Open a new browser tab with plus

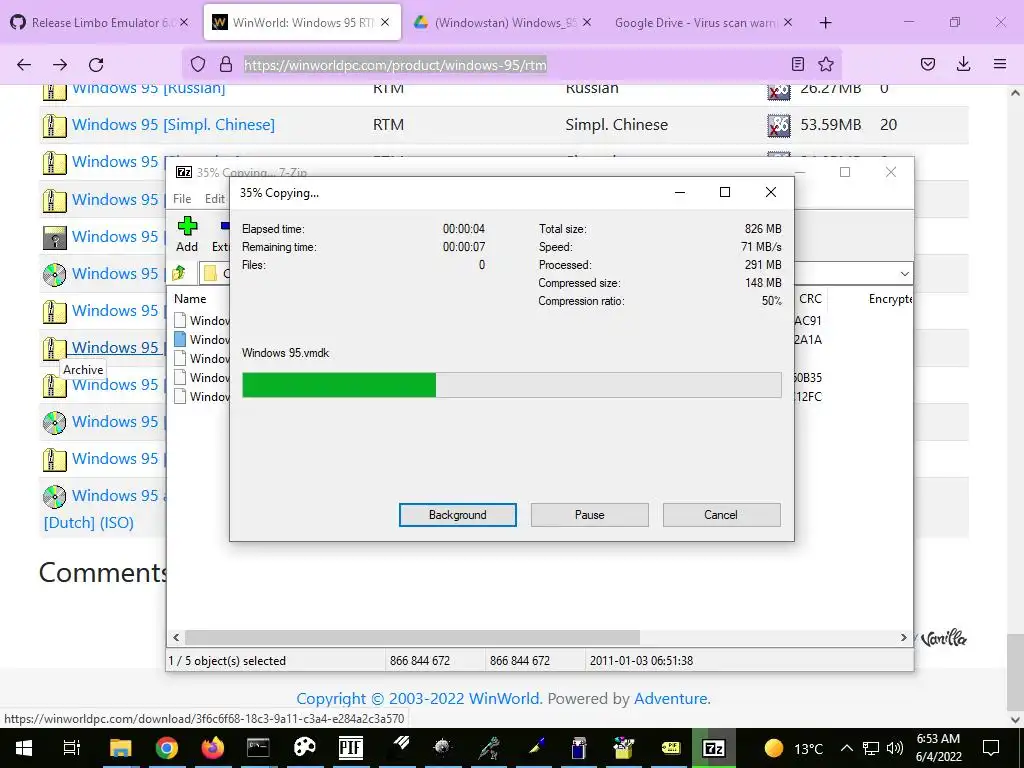pos(825,23)
